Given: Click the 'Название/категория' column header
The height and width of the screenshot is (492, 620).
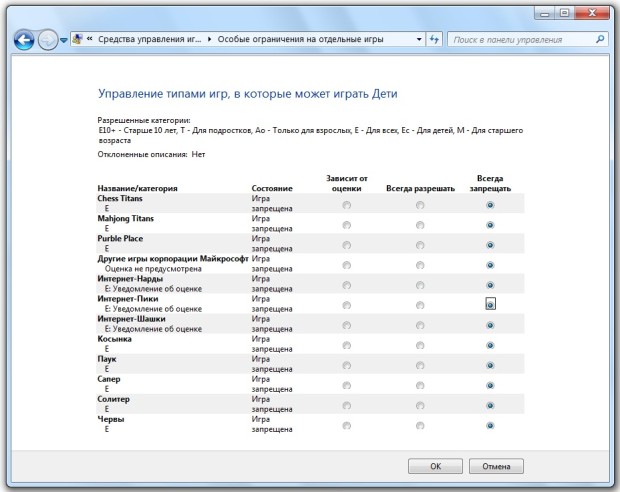Looking at the screenshot, I should click(137, 188).
